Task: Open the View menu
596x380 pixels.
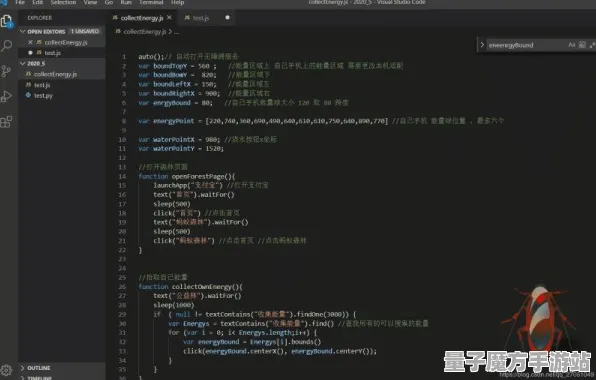Action: 90,2
